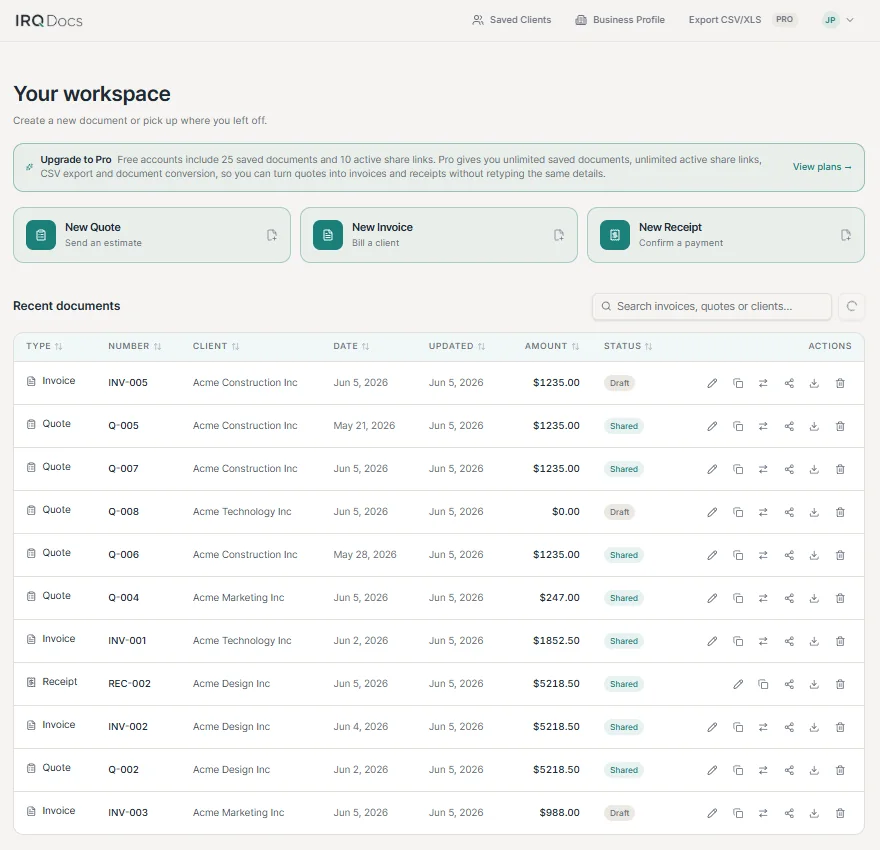Delete invoice INV-002
The height and width of the screenshot is (850, 880).
point(840,727)
